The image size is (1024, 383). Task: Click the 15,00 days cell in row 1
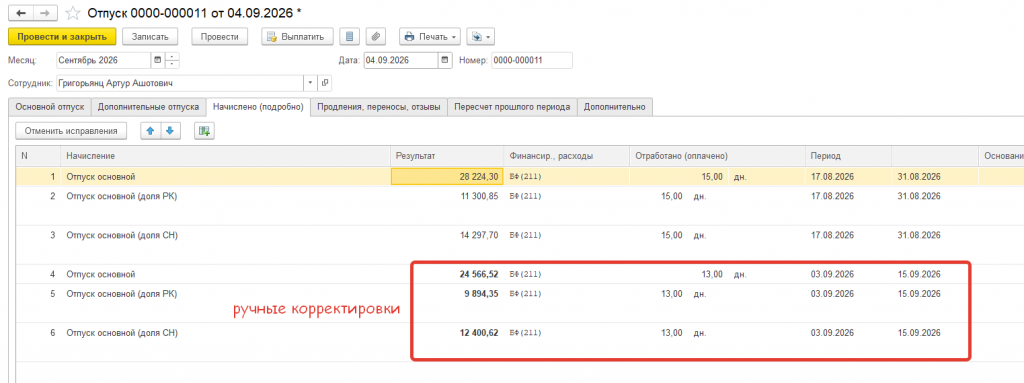point(712,176)
